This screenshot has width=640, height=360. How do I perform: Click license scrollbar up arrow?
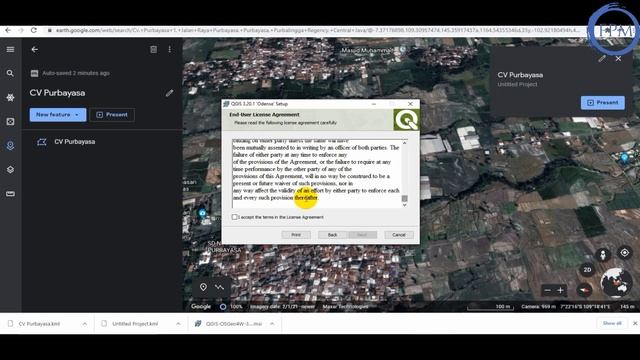coord(404,143)
